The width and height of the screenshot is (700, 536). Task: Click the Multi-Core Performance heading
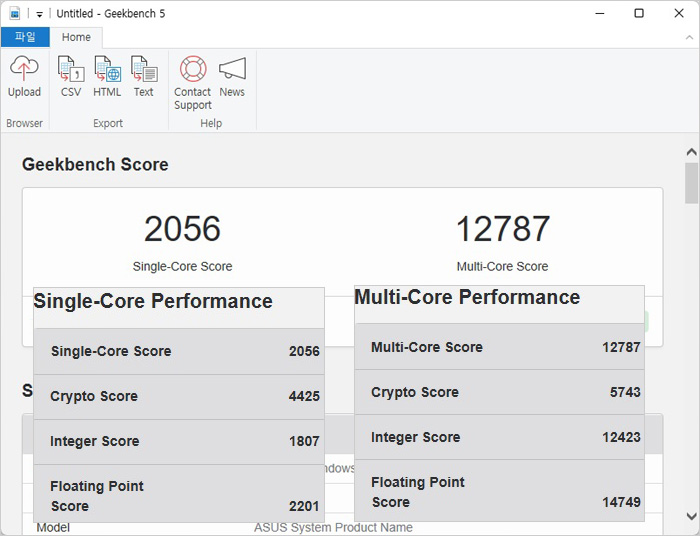point(467,297)
